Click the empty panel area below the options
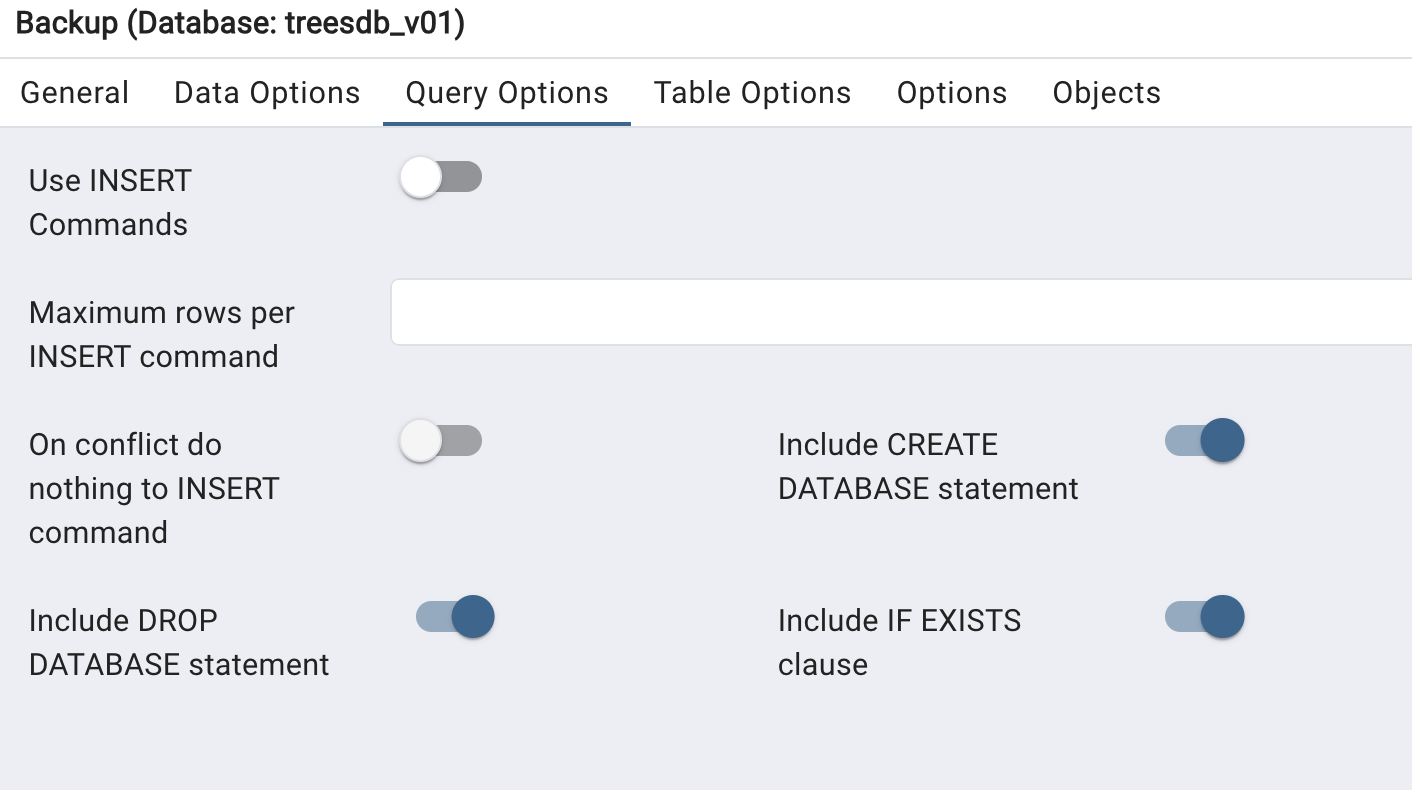This screenshot has height=790, width=1412. (x=700, y=740)
